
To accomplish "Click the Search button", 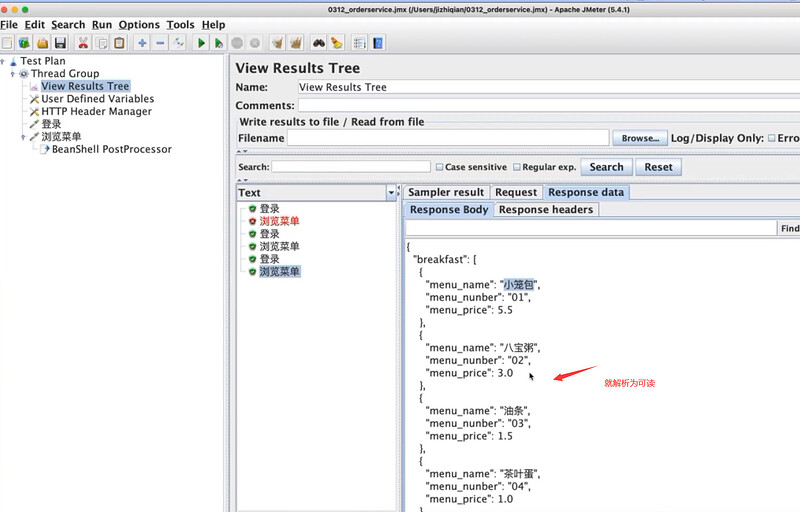I will (x=607, y=167).
